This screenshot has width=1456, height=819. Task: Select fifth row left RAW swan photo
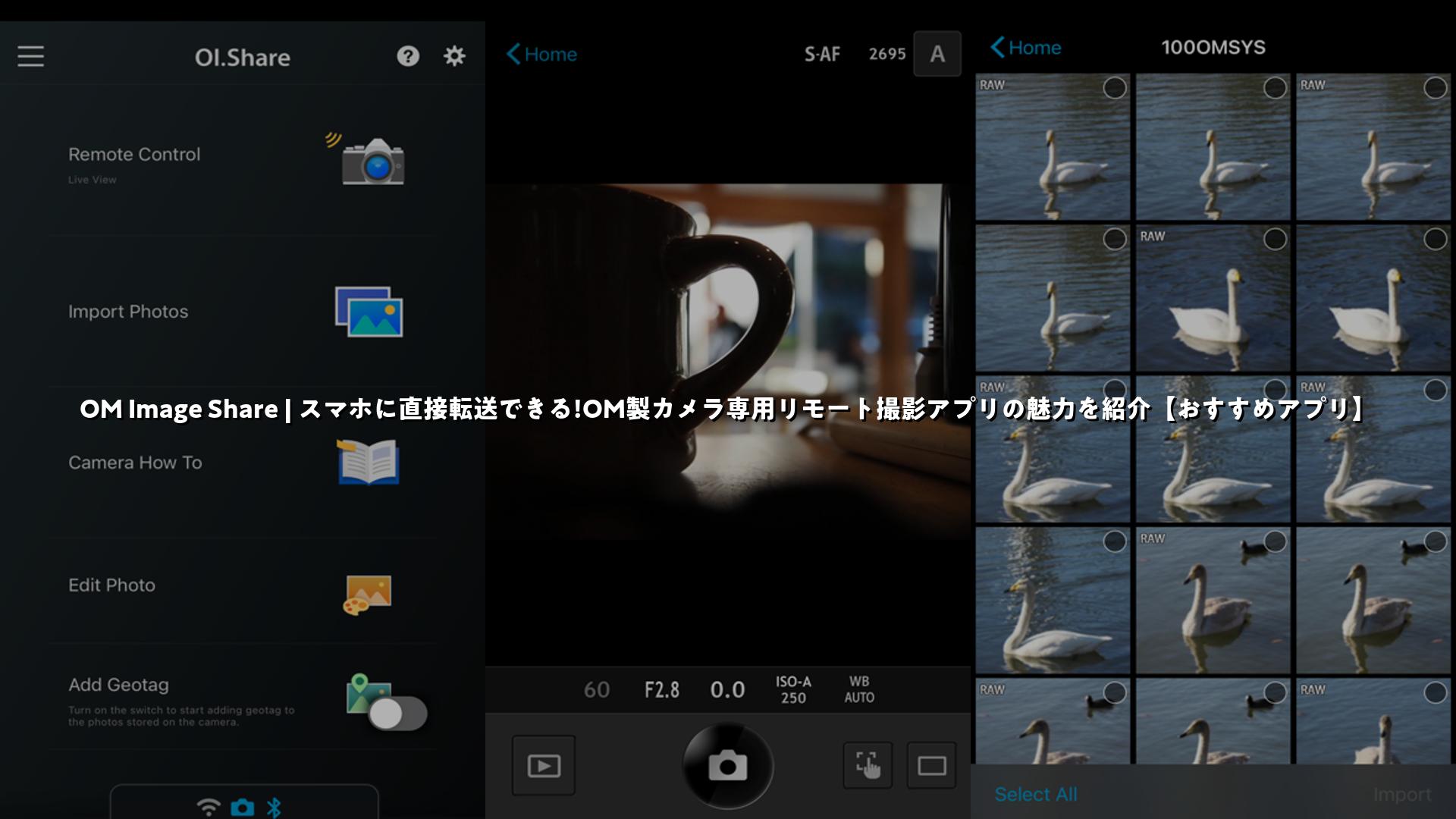pyautogui.click(x=1115, y=692)
